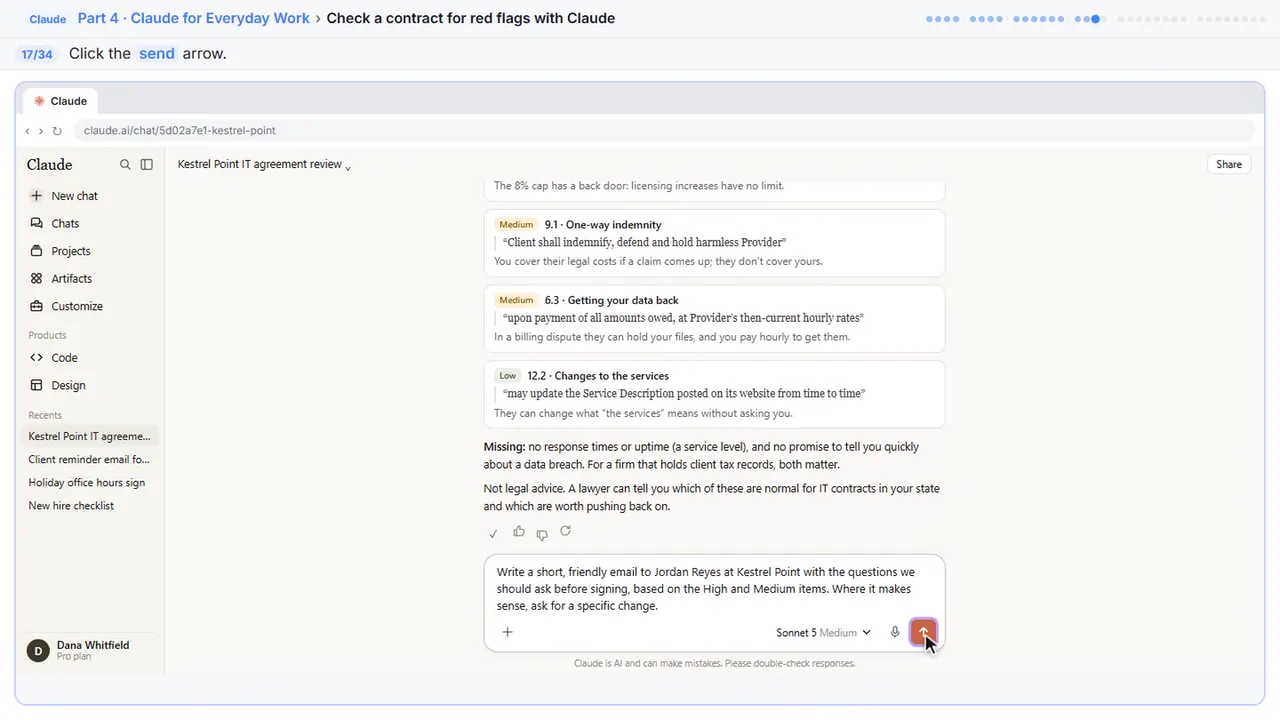Click the browser back arrow
The image size is (1280, 720).
tap(28, 131)
